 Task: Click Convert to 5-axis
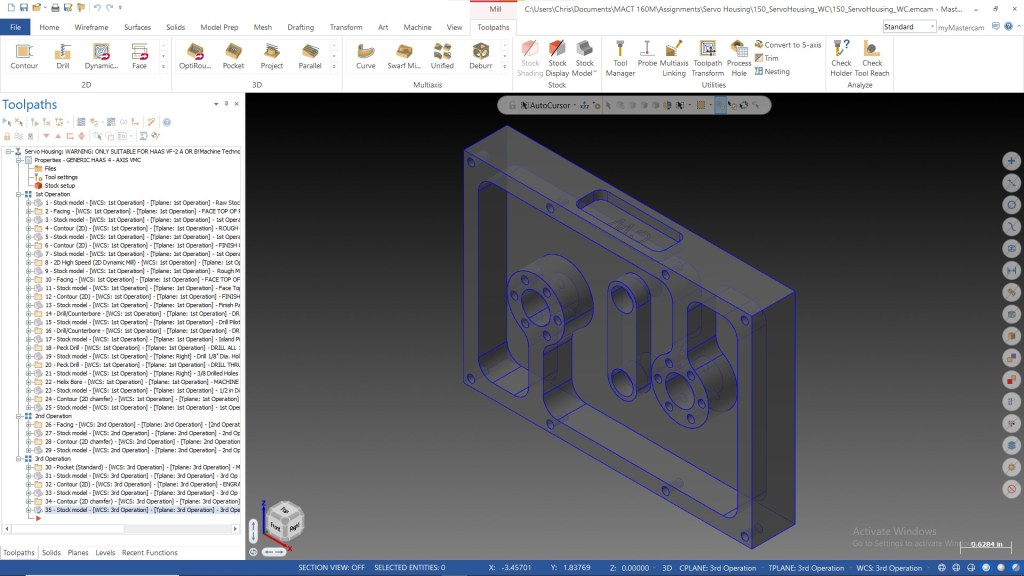pos(788,44)
